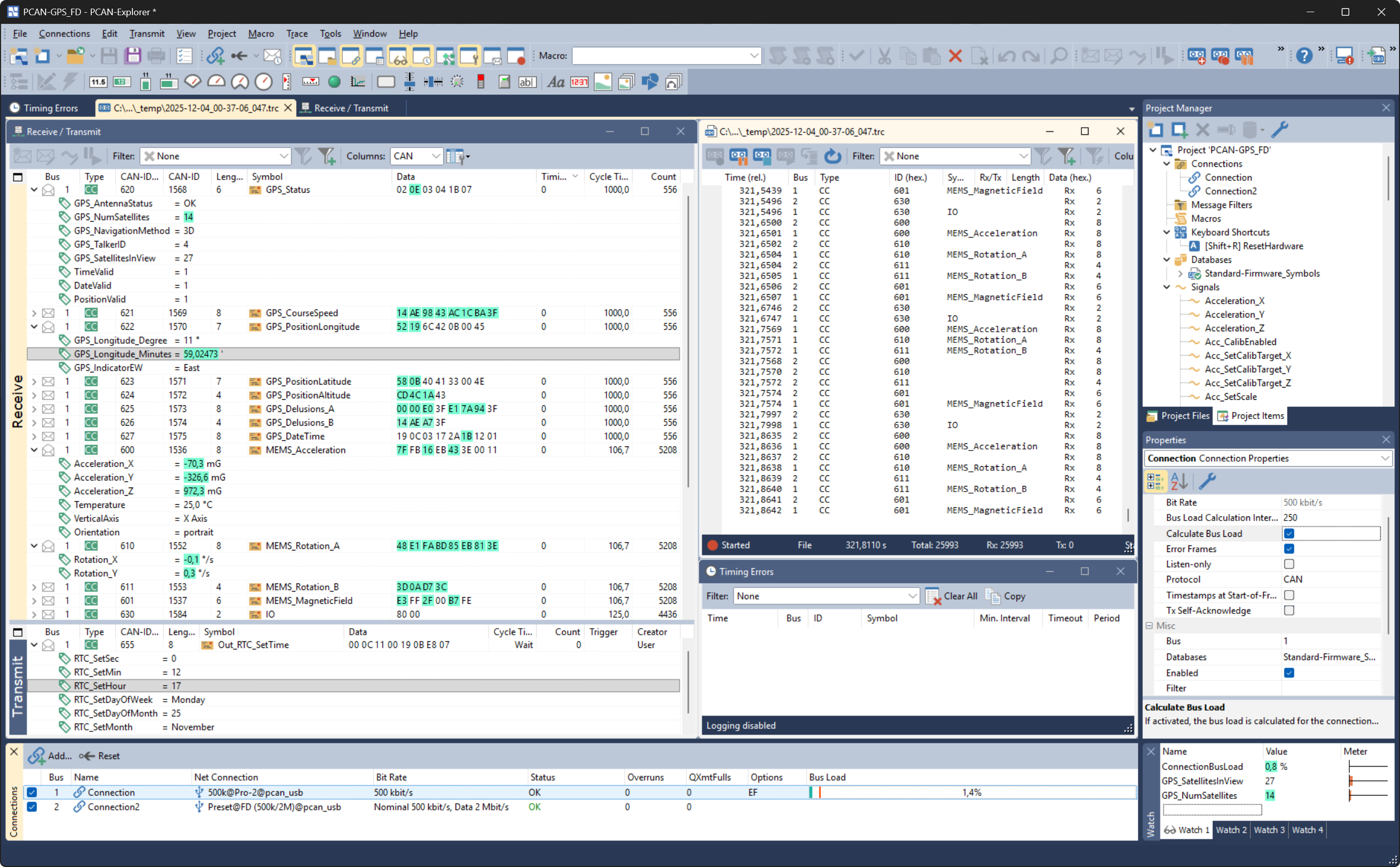Toggle the Error Frames checkbox
1400x867 pixels.
coord(1289,549)
